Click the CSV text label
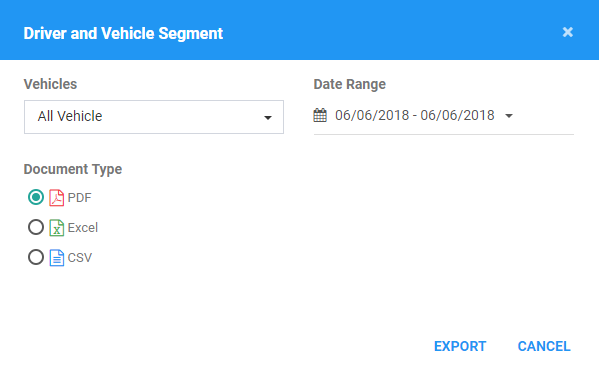The height and width of the screenshot is (378, 599). pyautogui.click(x=80, y=258)
